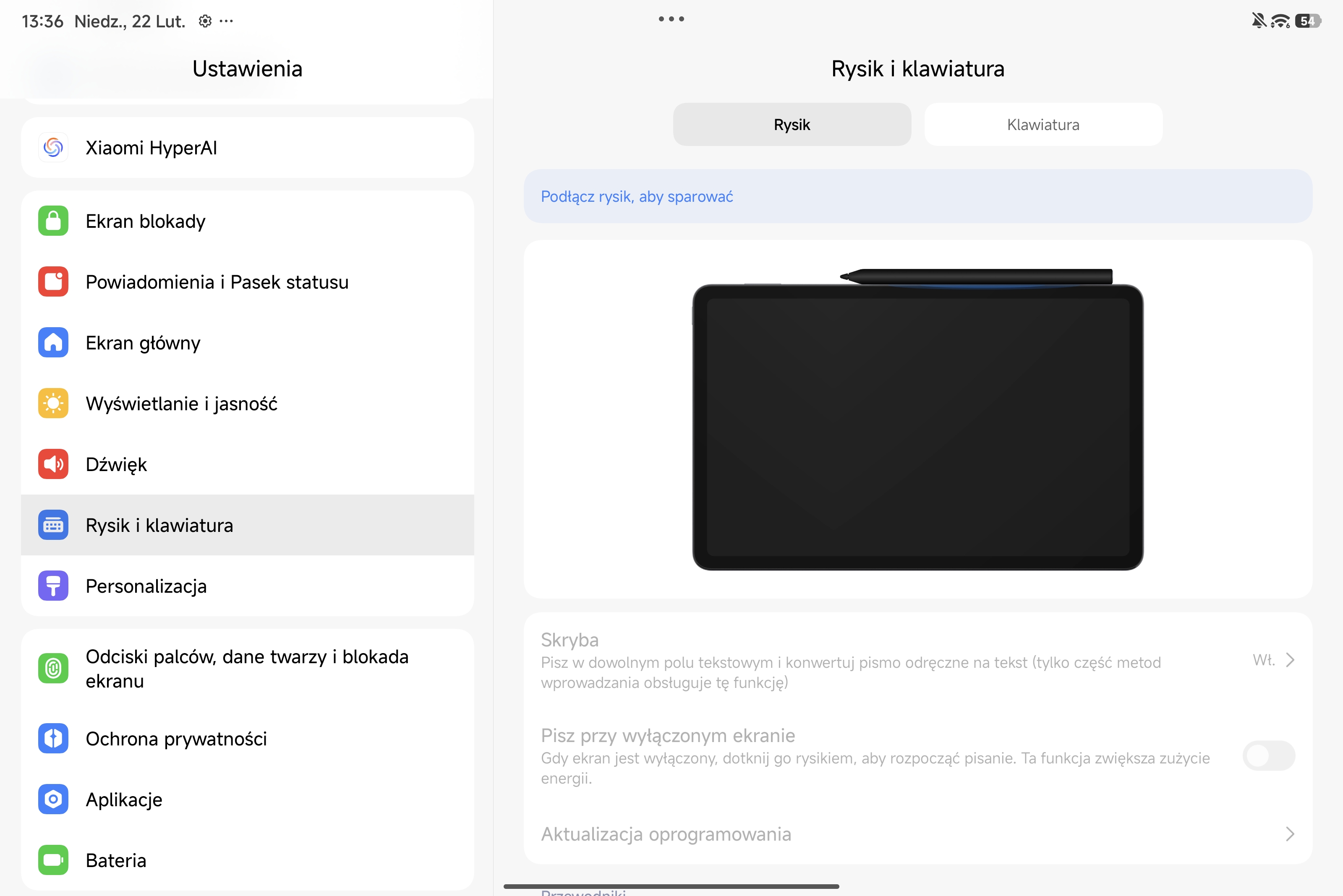This screenshot has height=896, width=1343.
Task: Tap the fingerprint icon for Odciski palców
Action: pyautogui.click(x=53, y=668)
